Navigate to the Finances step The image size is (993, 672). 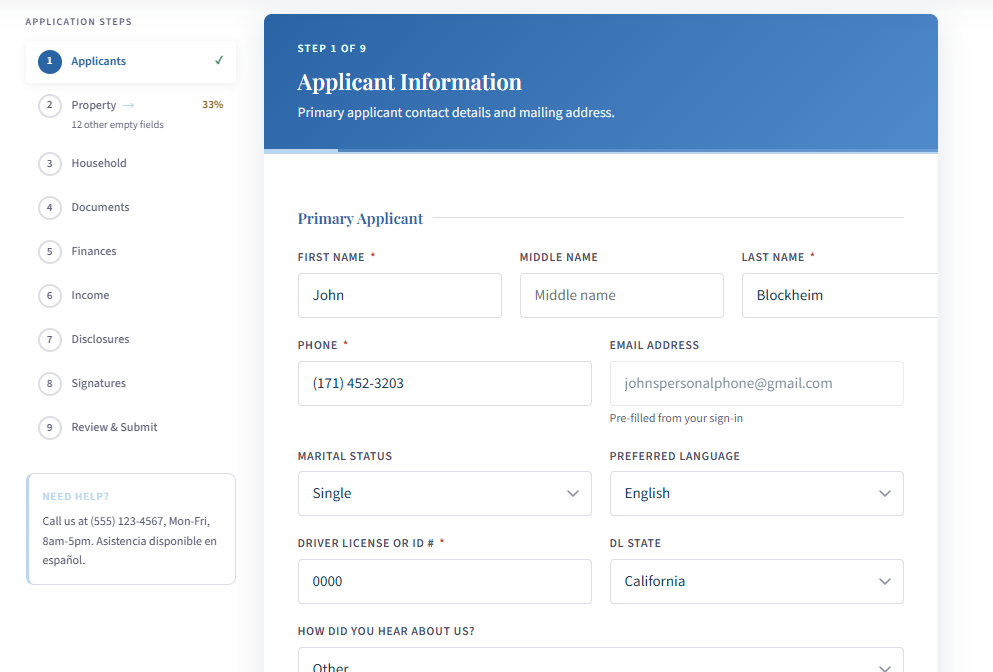[131, 251]
